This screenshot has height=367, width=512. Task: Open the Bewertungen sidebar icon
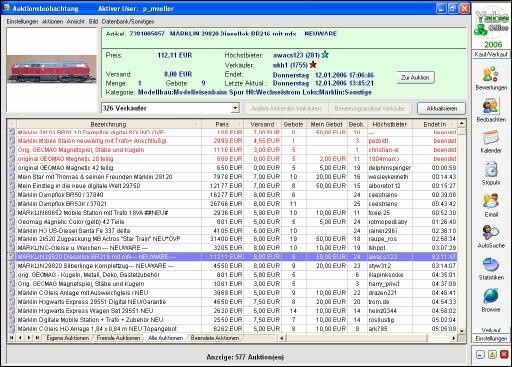pyautogui.click(x=491, y=74)
